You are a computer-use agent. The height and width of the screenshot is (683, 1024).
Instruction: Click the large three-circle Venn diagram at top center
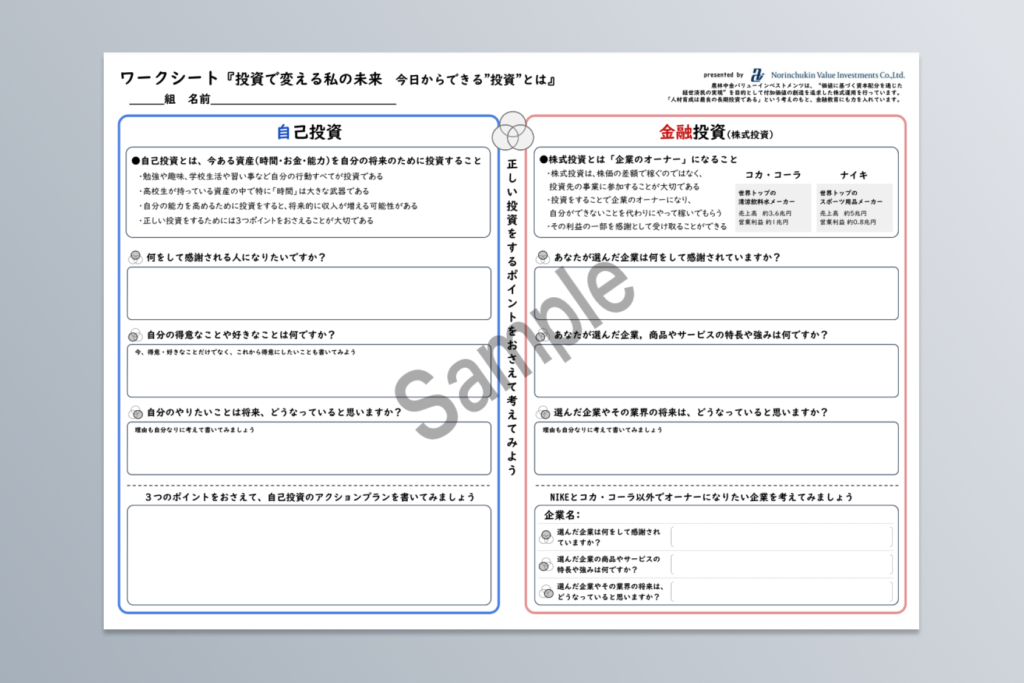[x=512, y=129]
